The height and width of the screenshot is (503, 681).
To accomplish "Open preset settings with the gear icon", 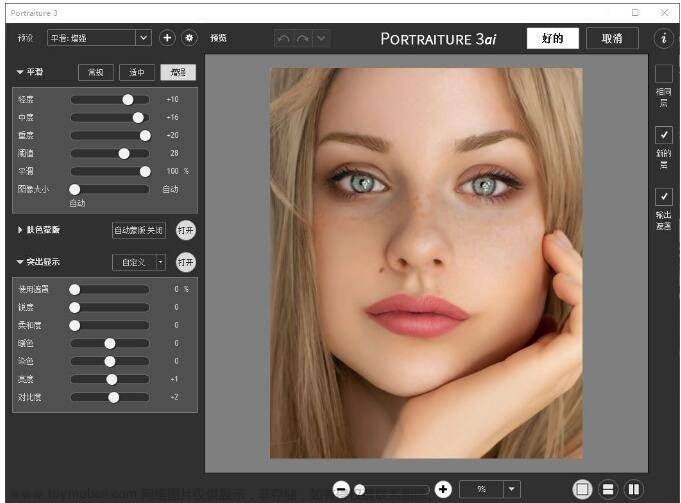I will tap(189, 38).
